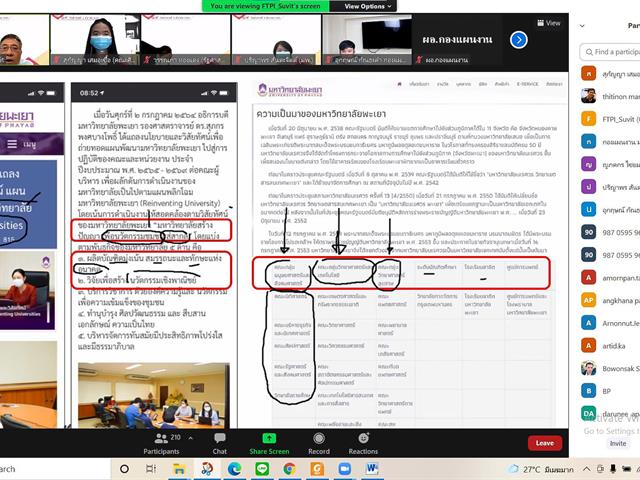Click the home icon in shared website navigation
The height and width of the screenshot is (480, 640).
pyautogui.click(x=399, y=84)
